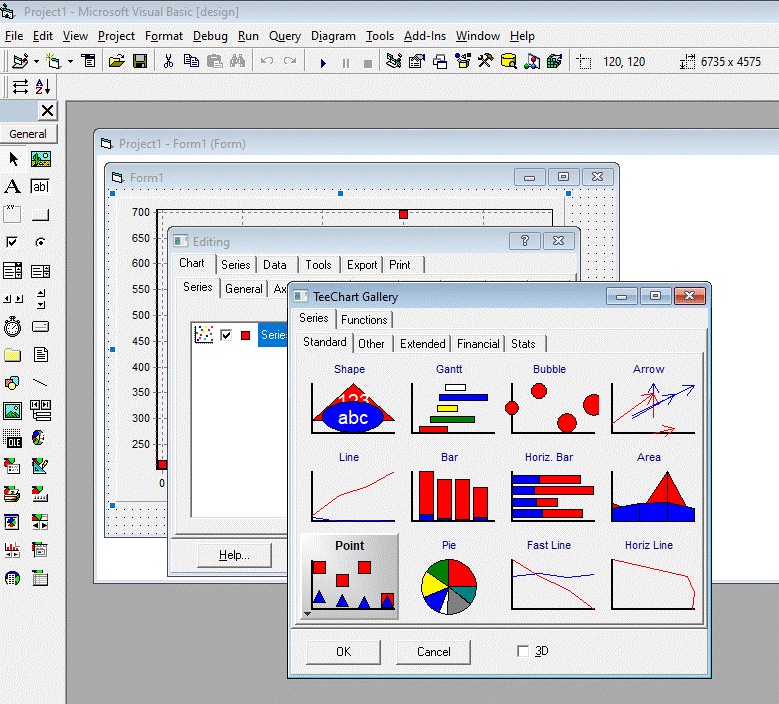Choose the Horiz Line chart thumbnail
Viewport: 779px width, 704px height.
point(649,578)
